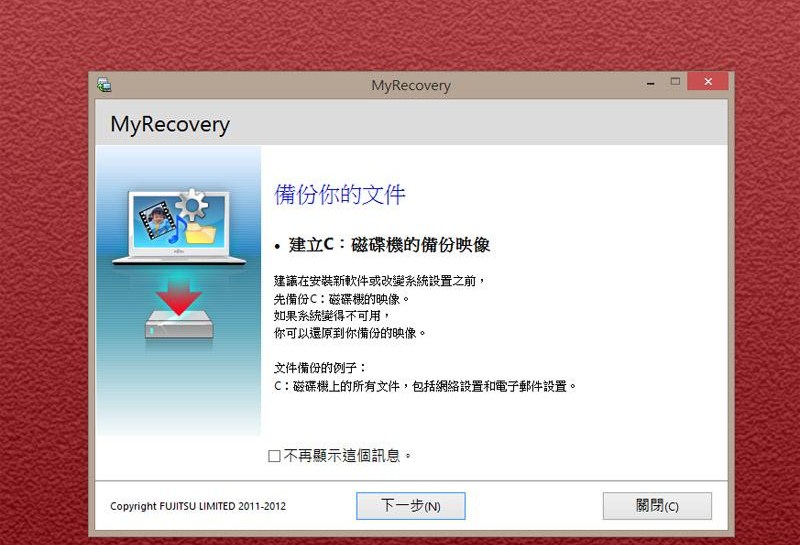The width and height of the screenshot is (800, 545).
Task: Click the 備份你的文件 blue heading
Action: point(340,194)
